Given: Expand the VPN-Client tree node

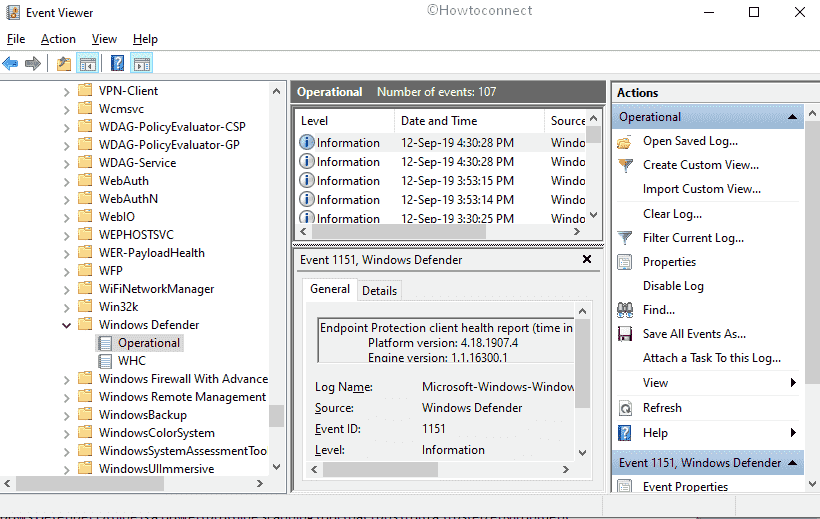Looking at the screenshot, I should click(66, 92).
